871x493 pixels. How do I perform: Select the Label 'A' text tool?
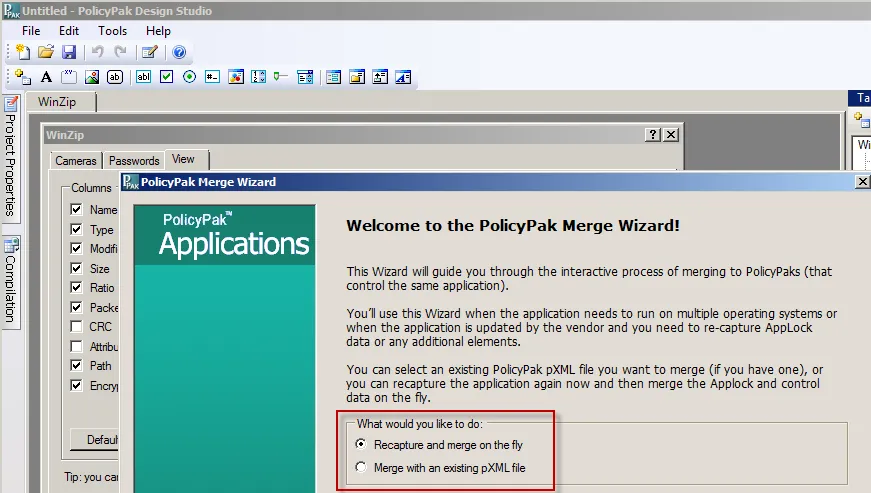(46, 77)
